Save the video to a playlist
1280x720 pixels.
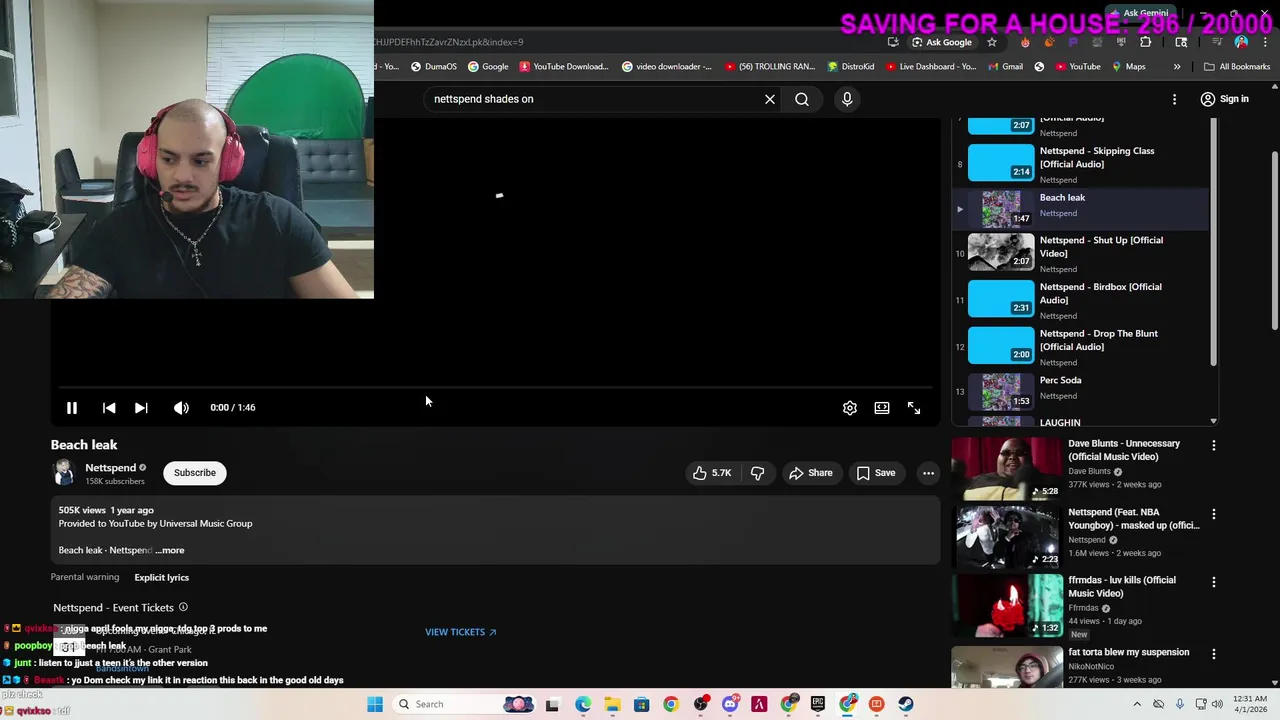[876, 473]
